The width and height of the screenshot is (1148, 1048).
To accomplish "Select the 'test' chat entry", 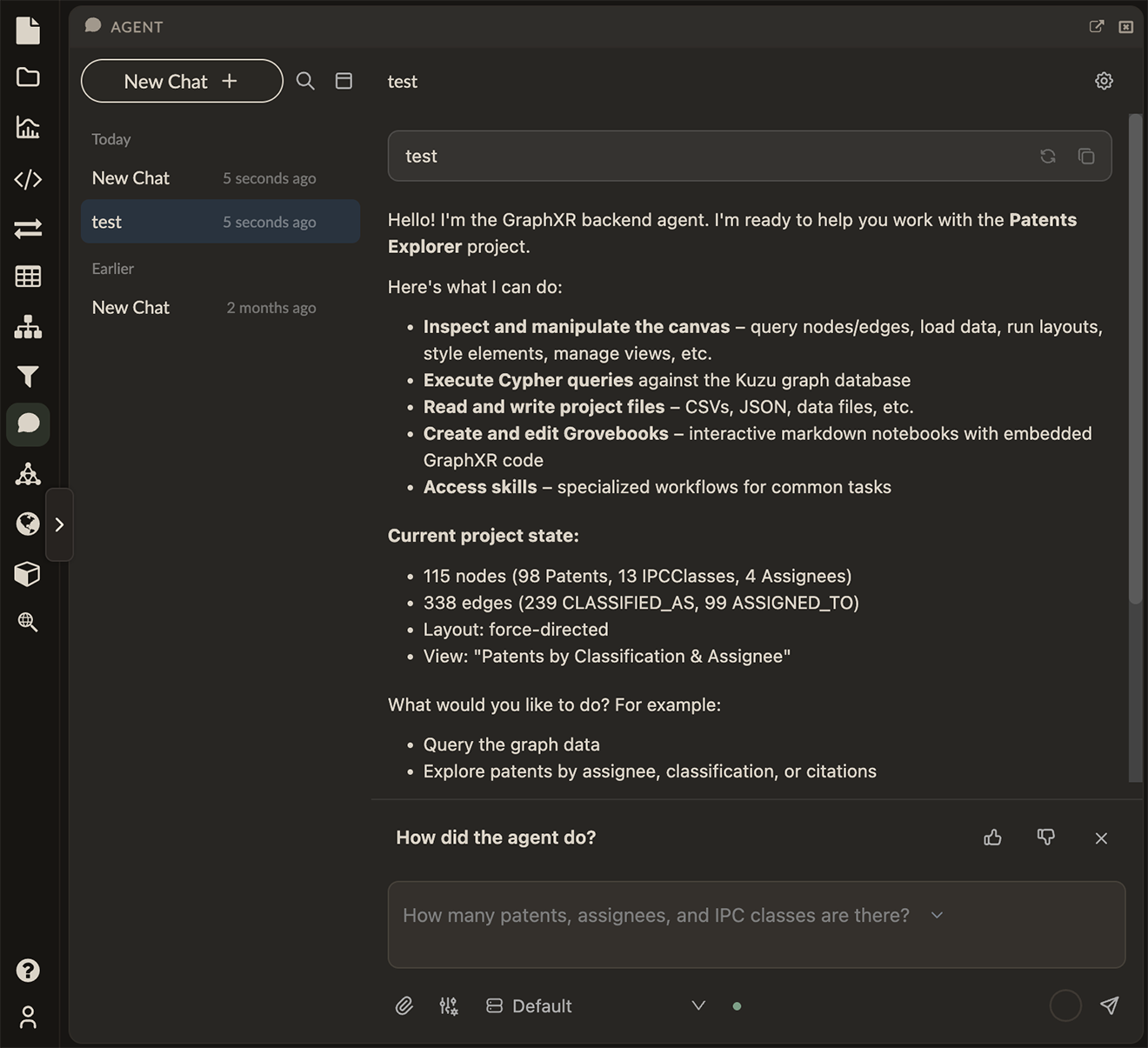I will [220, 222].
